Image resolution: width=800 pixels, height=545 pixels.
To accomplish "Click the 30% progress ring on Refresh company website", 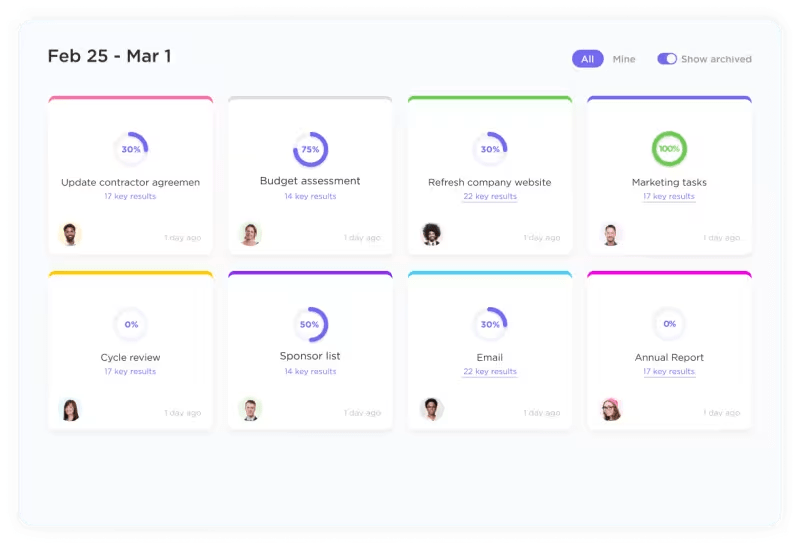I will tap(490, 149).
